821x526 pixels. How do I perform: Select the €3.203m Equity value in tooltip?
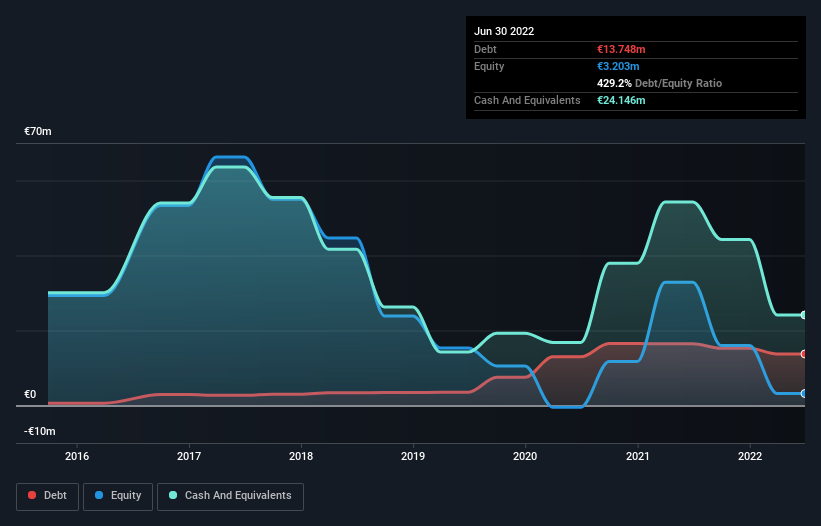click(617, 66)
